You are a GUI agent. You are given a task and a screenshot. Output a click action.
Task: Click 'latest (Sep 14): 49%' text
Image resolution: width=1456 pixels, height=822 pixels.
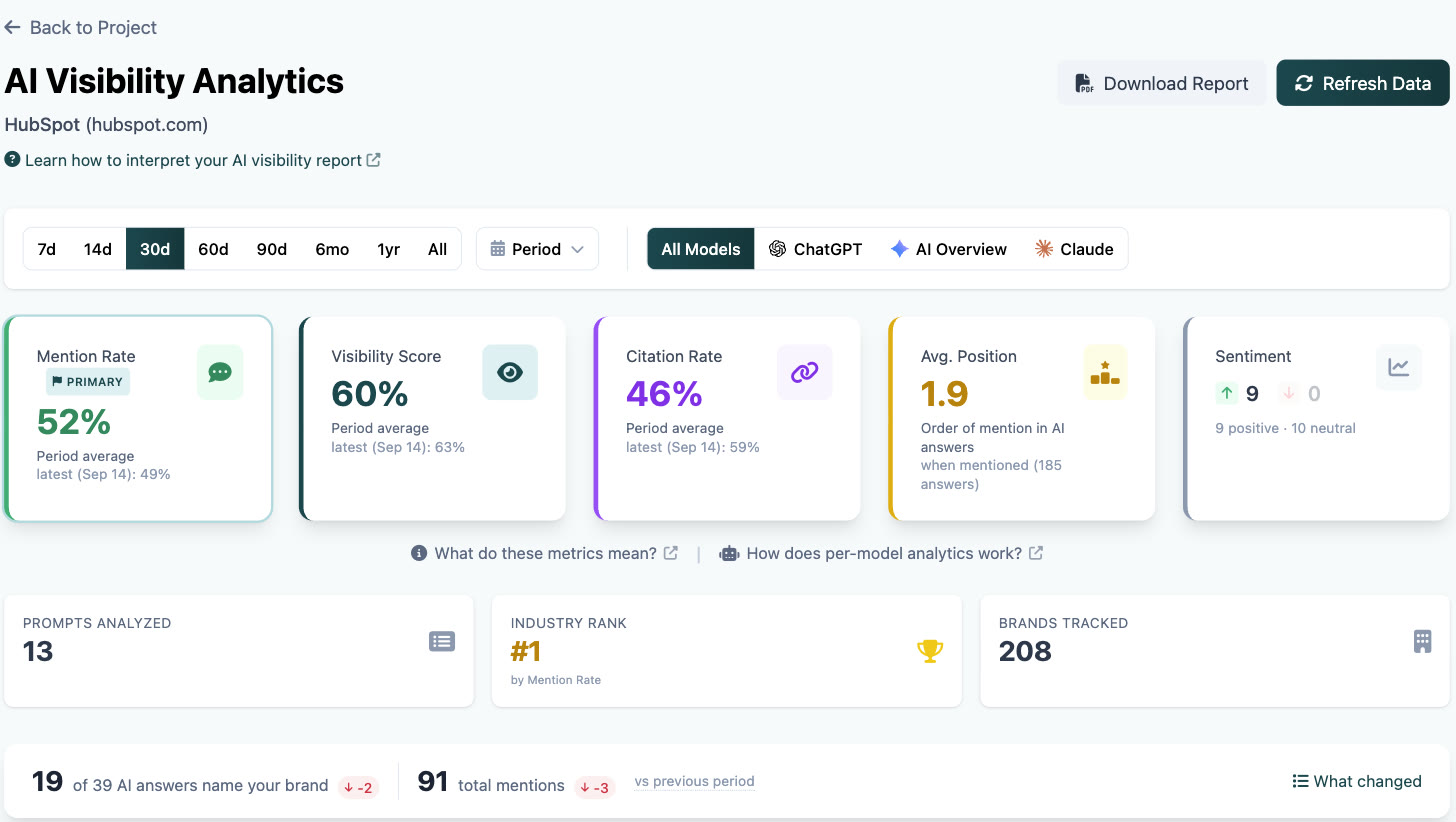click(x=104, y=474)
